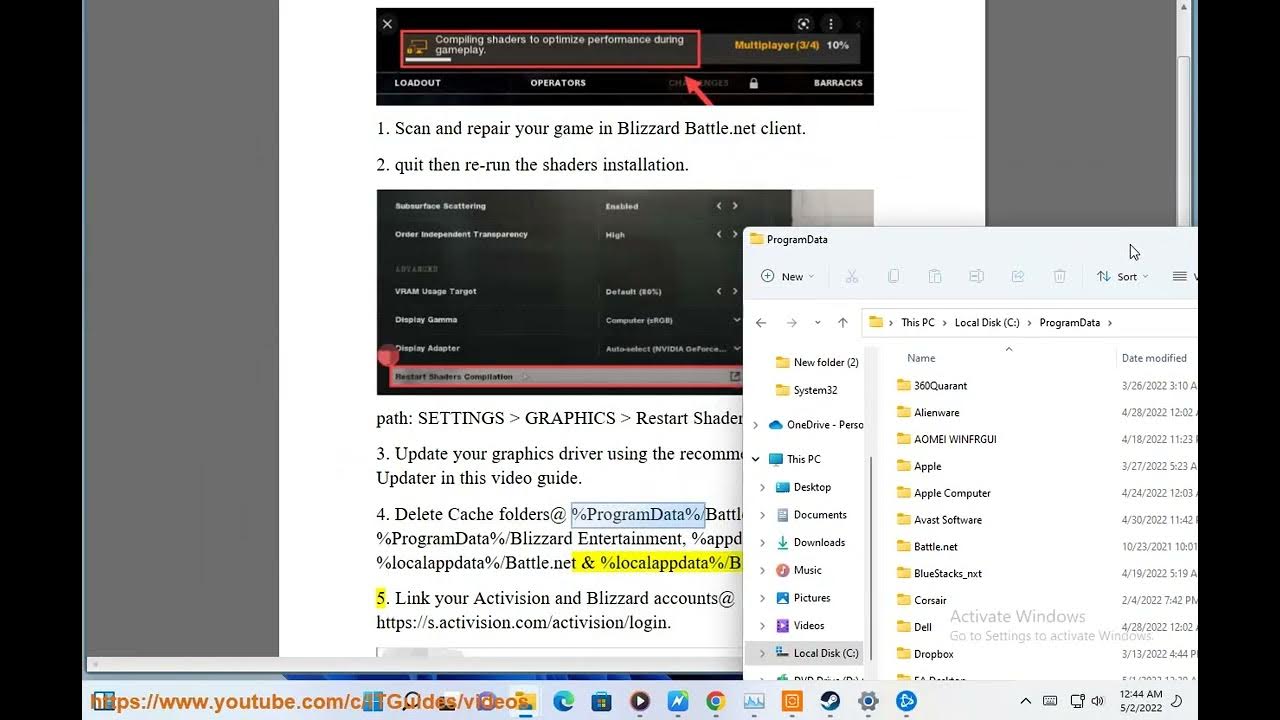Click the moon focus icon by clock
This screenshot has height=720, width=1280.
point(1177,701)
